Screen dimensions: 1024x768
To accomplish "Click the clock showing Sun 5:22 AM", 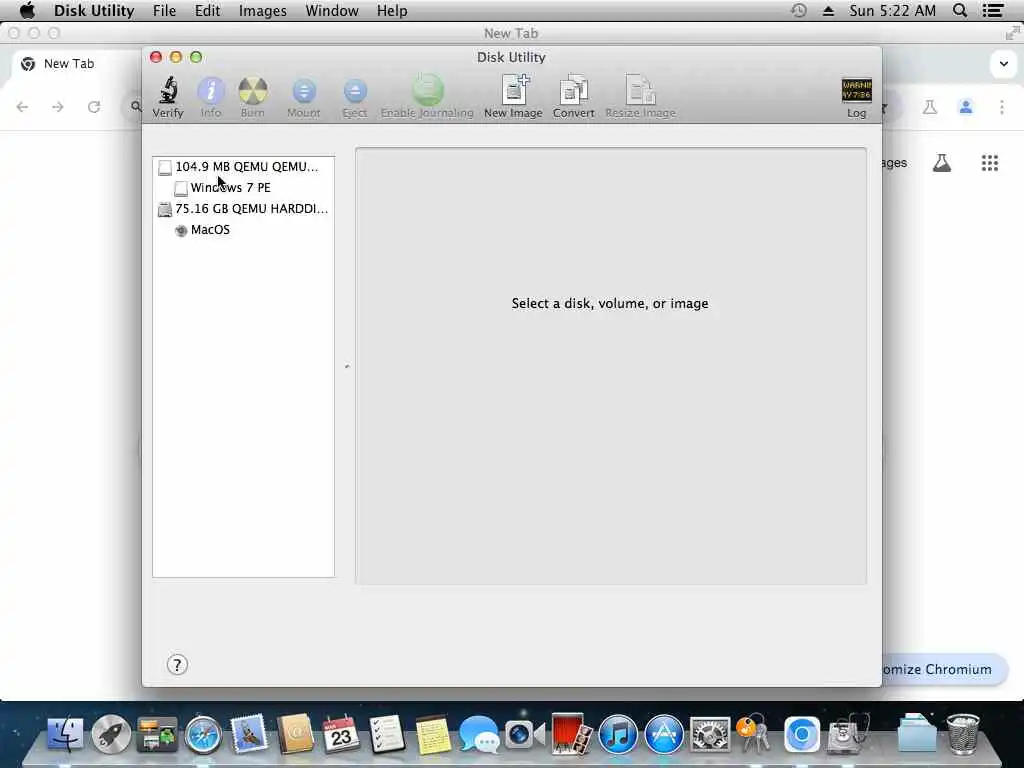I will click(x=892, y=10).
